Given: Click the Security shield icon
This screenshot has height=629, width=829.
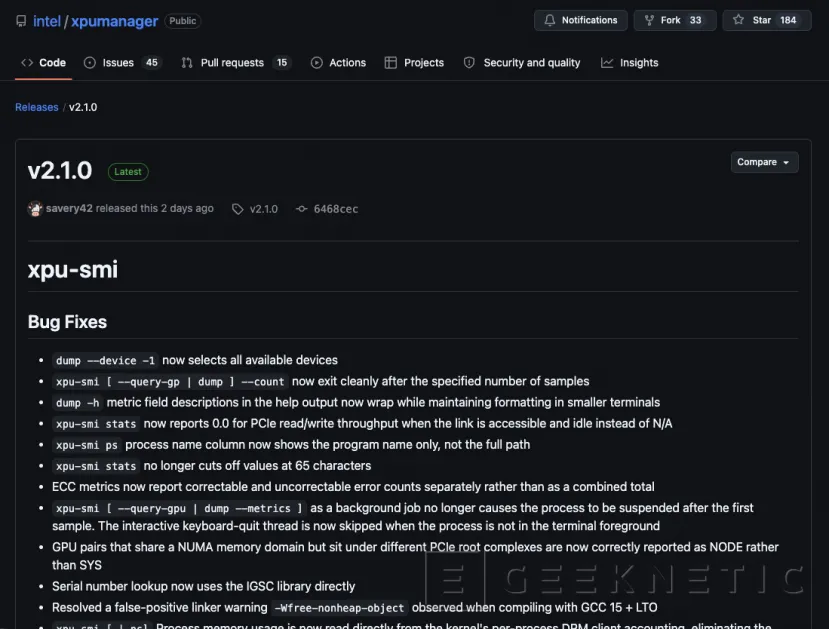Looking at the screenshot, I should tap(469, 62).
